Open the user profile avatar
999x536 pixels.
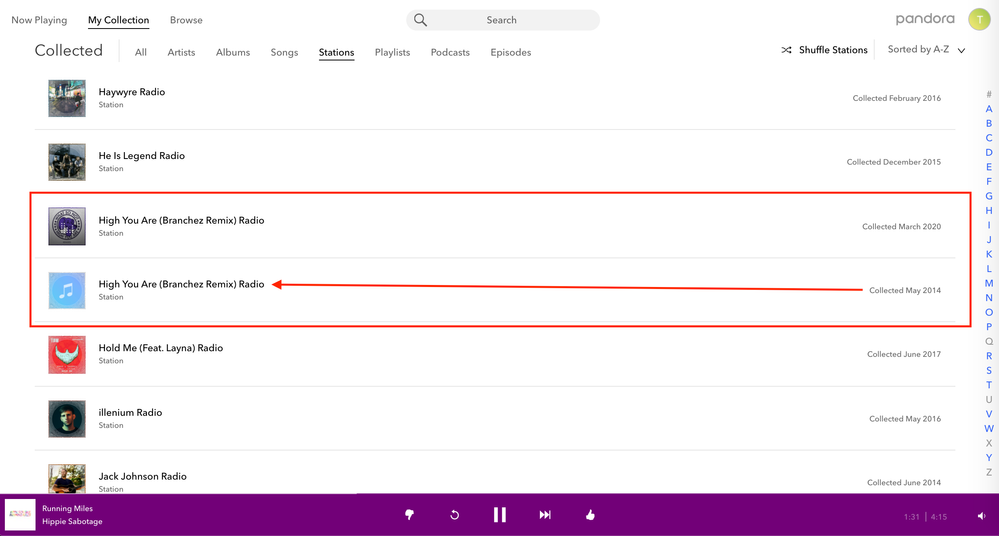979,20
